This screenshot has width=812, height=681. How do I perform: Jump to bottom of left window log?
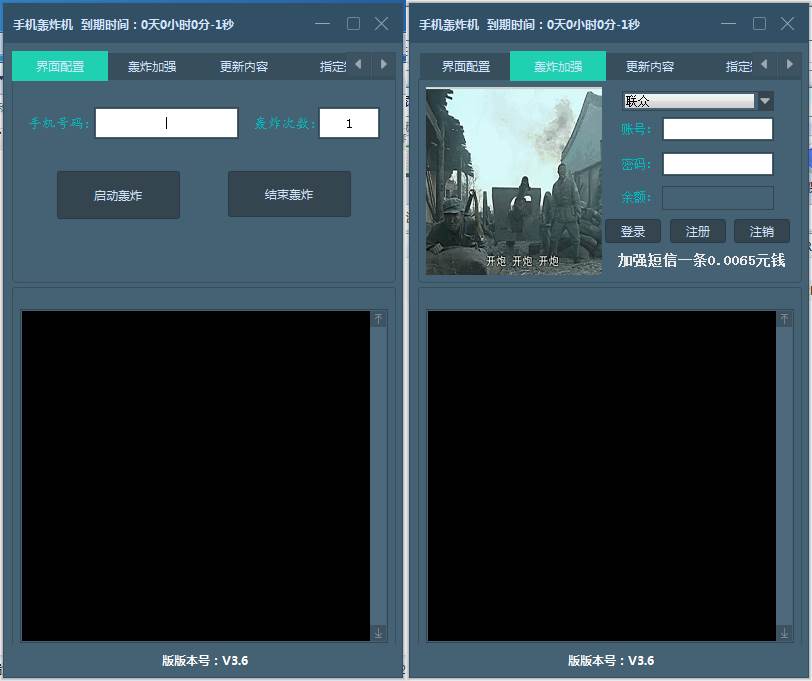pos(378,633)
